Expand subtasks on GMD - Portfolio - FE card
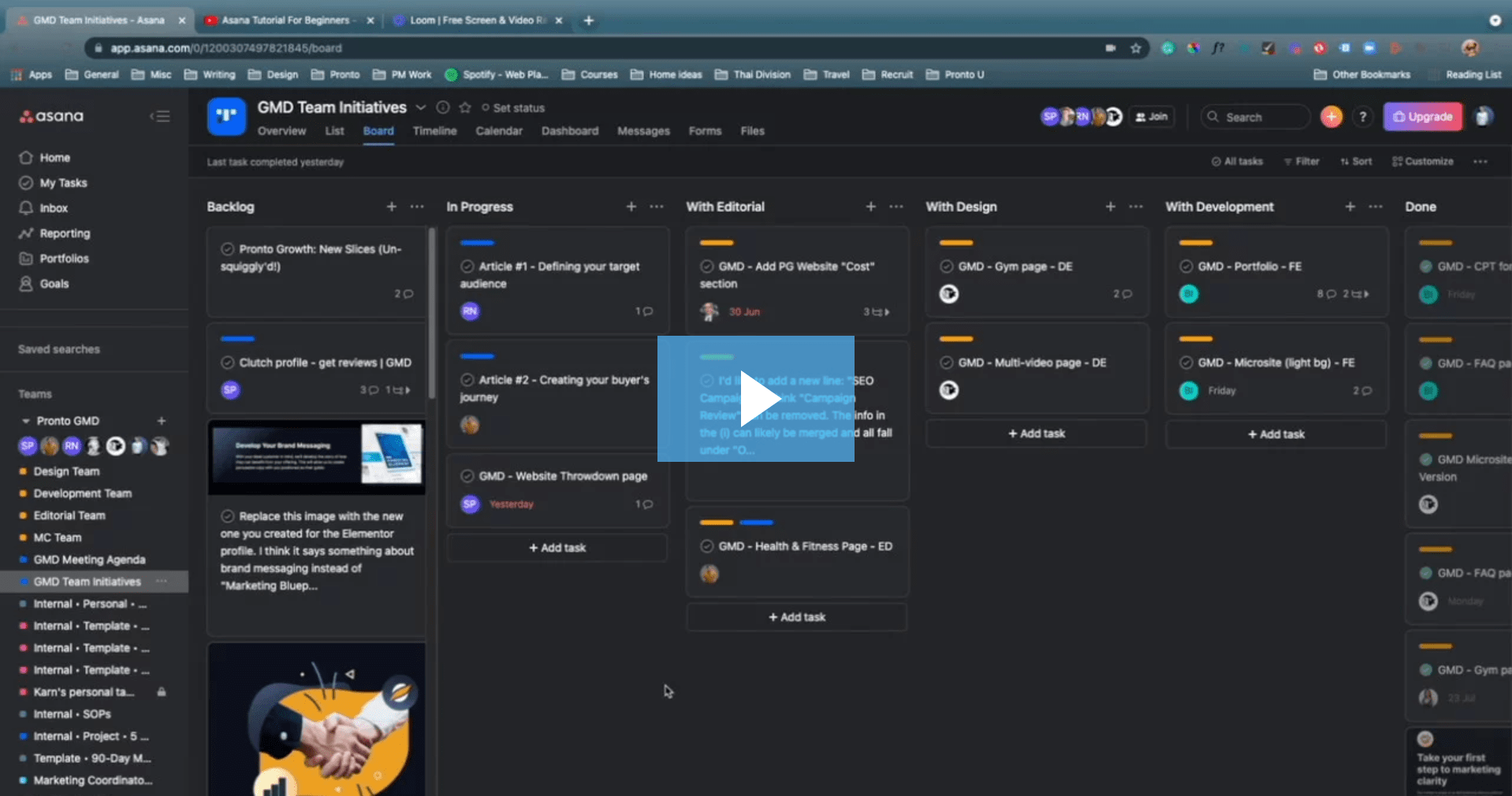Viewport: 1512px width, 796px height. coord(1356,294)
